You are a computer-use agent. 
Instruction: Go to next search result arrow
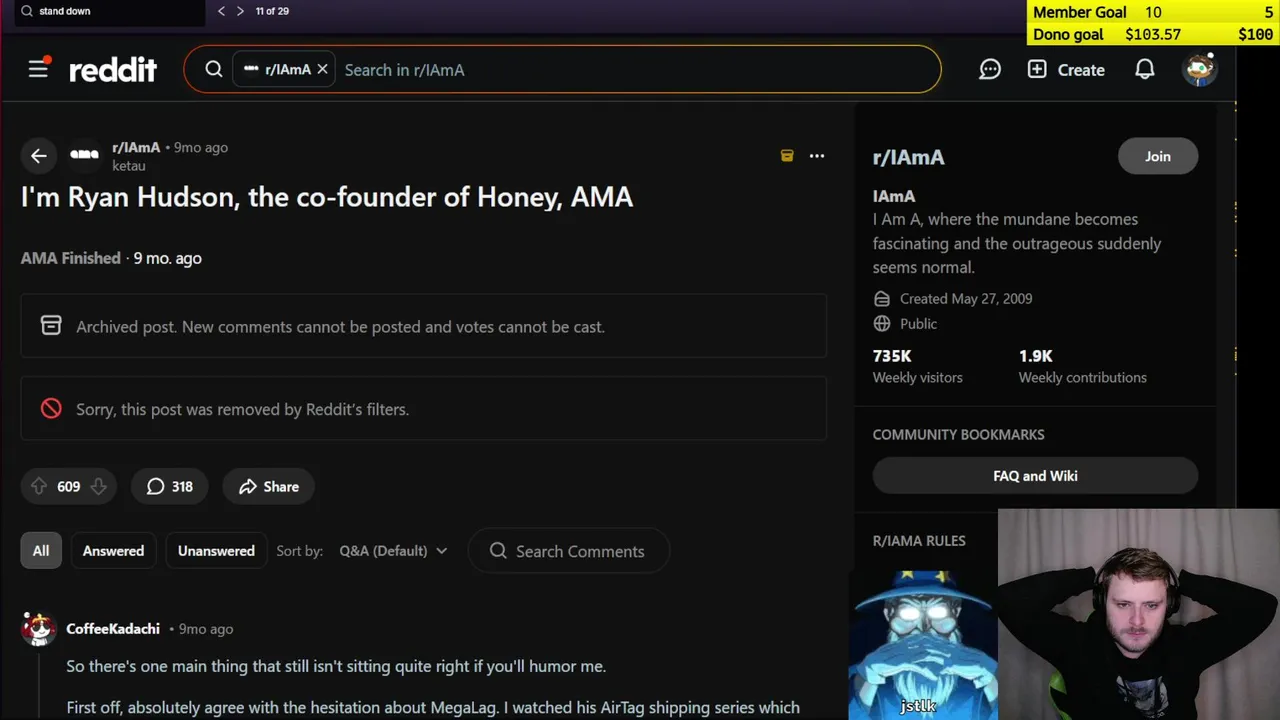click(240, 11)
